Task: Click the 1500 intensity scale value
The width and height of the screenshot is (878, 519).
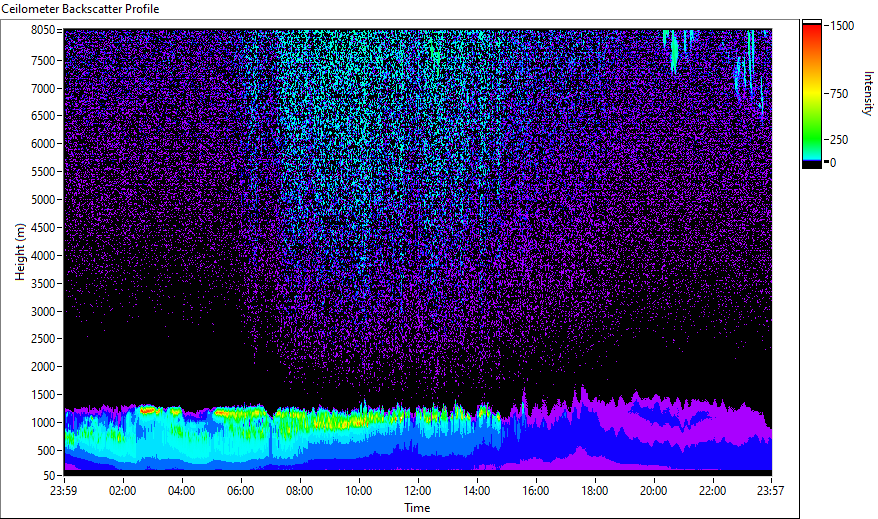Action: click(x=842, y=26)
